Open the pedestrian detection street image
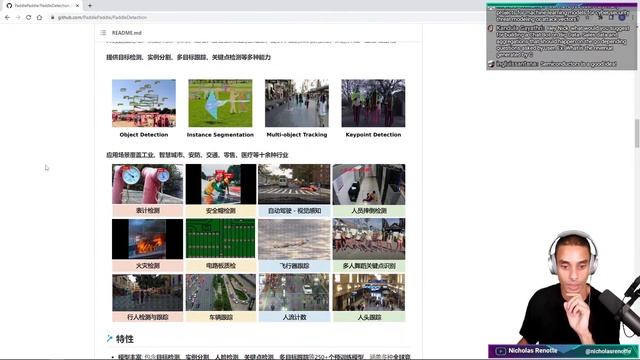 147,292
